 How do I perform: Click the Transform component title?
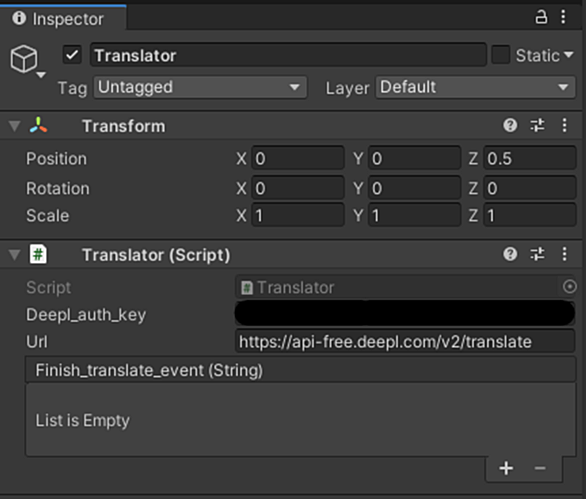[x=124, y=126]
